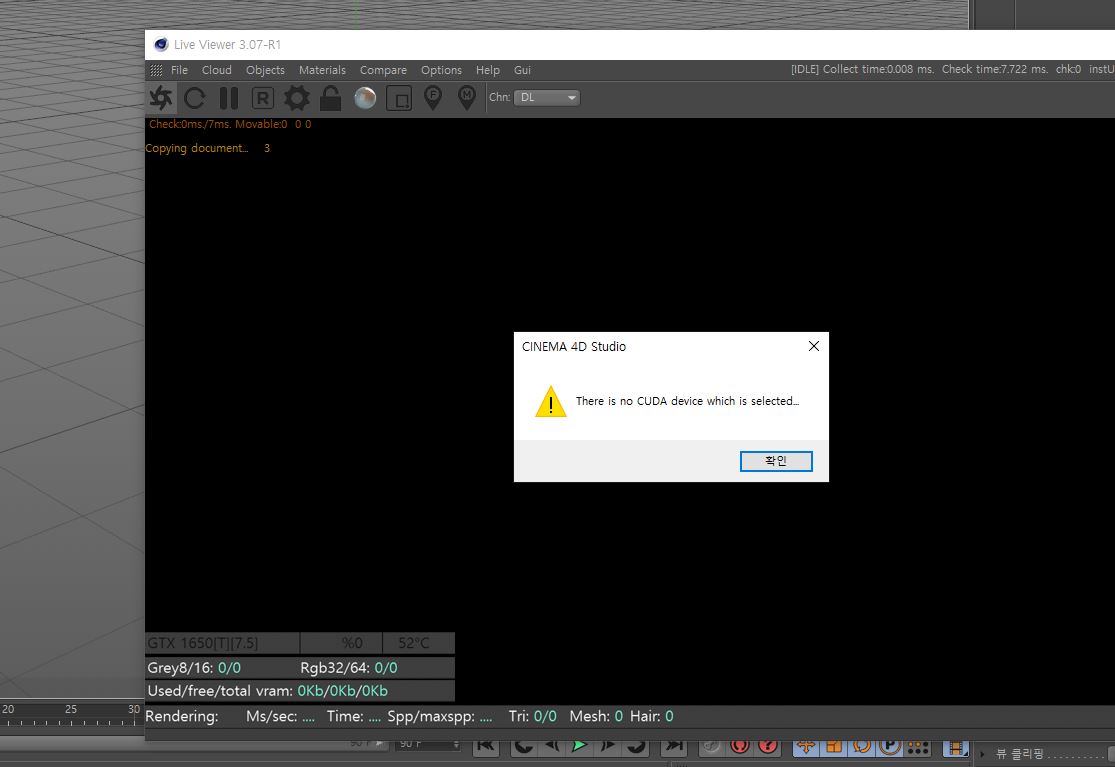Click the timeline frame 25 marker

[70, 709]
